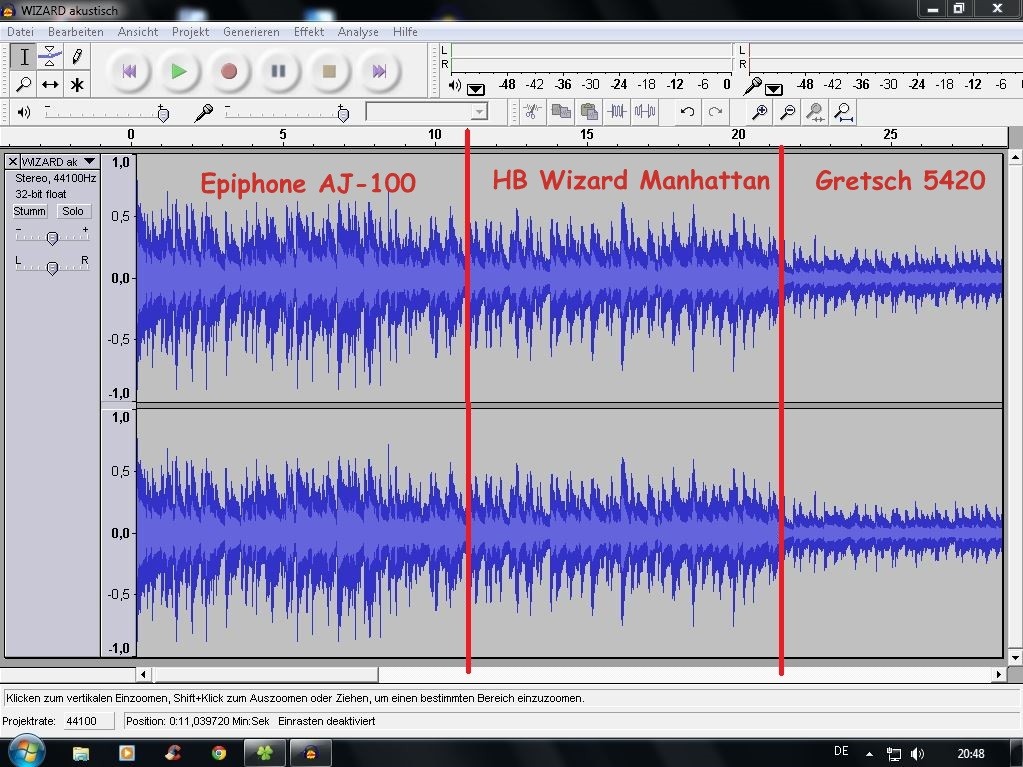Open the input source combo box
The height and width of the screenshot is (767, 1023).
pyautogui.click(x=427, y=112)
